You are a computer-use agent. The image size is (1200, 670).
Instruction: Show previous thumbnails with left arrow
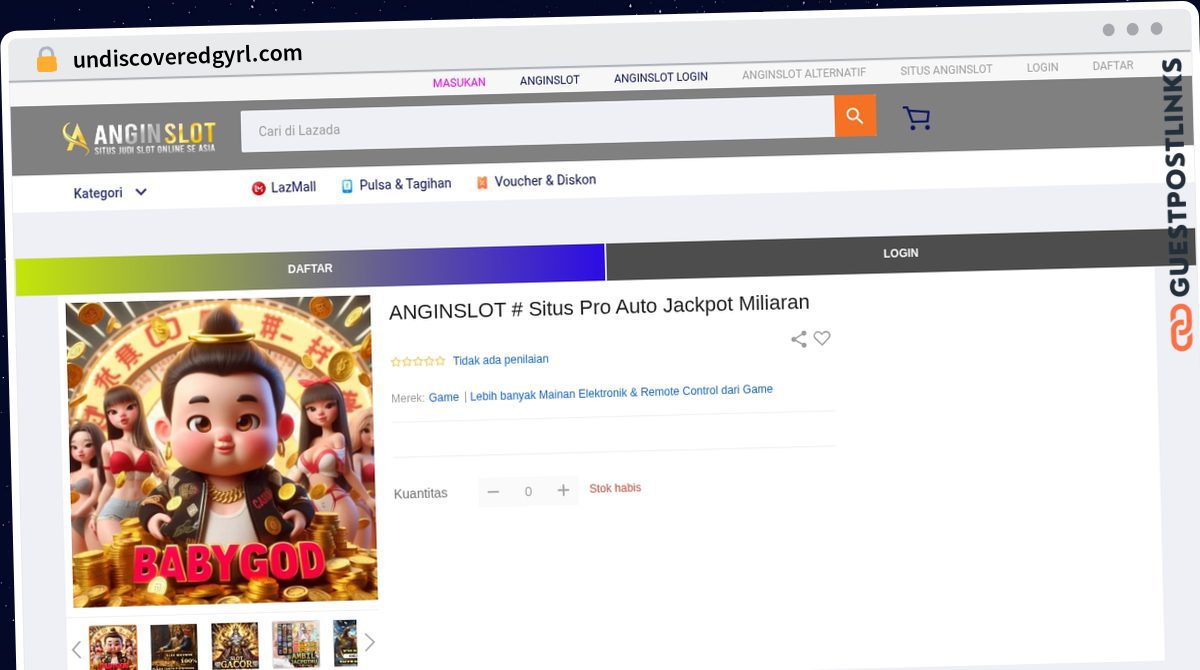(76, 649)
